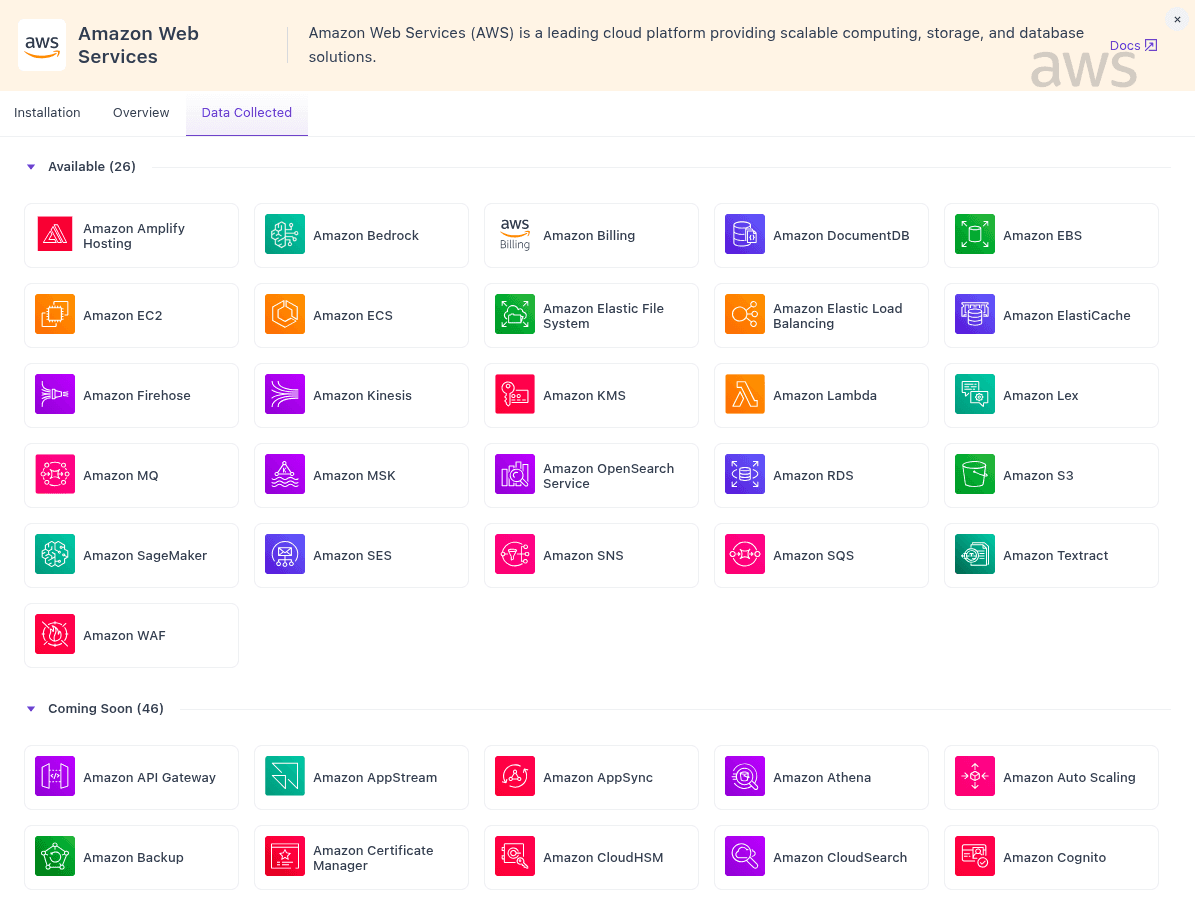Viewport: 1195px width, 897px height.
Task: Select the Amazon S3 bucket icon
Action: pos(975,475)
